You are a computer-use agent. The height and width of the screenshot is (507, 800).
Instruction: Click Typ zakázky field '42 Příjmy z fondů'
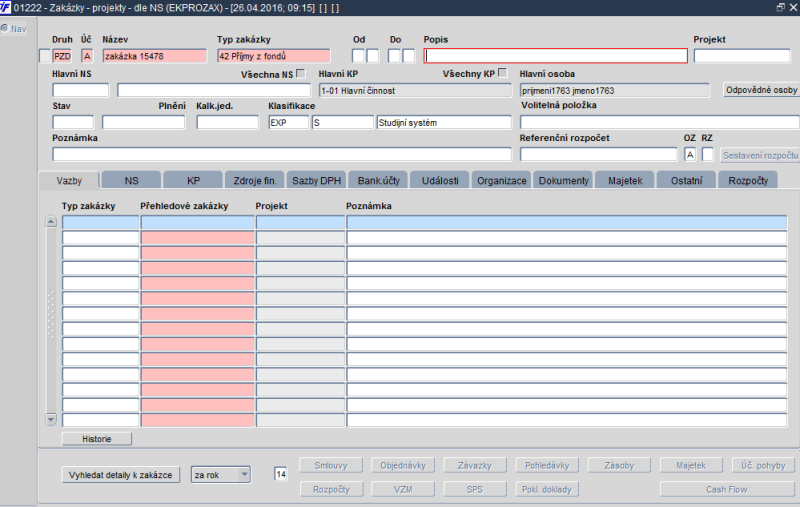pyautogui.click(x=273, y=56)
